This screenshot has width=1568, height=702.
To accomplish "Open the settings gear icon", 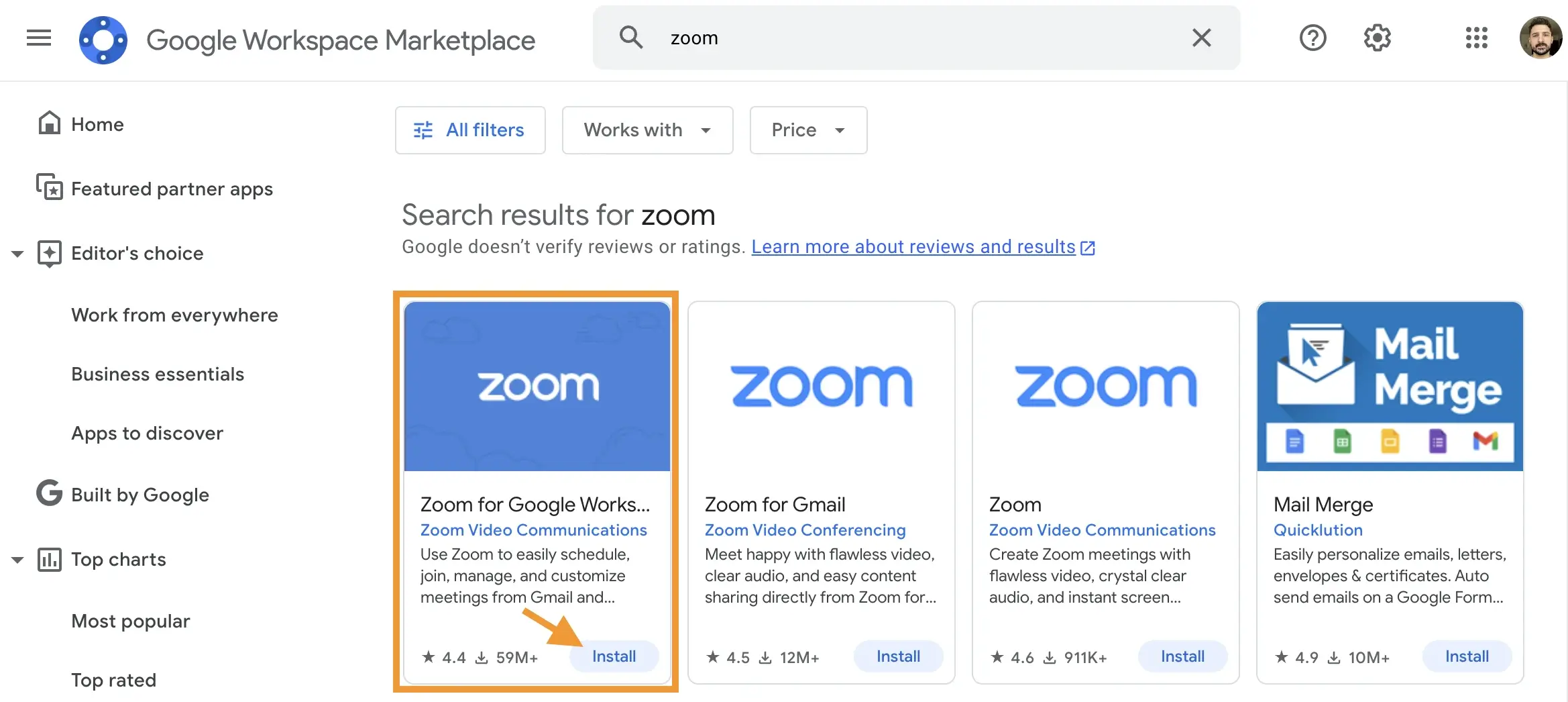I will click(1377, 38).
